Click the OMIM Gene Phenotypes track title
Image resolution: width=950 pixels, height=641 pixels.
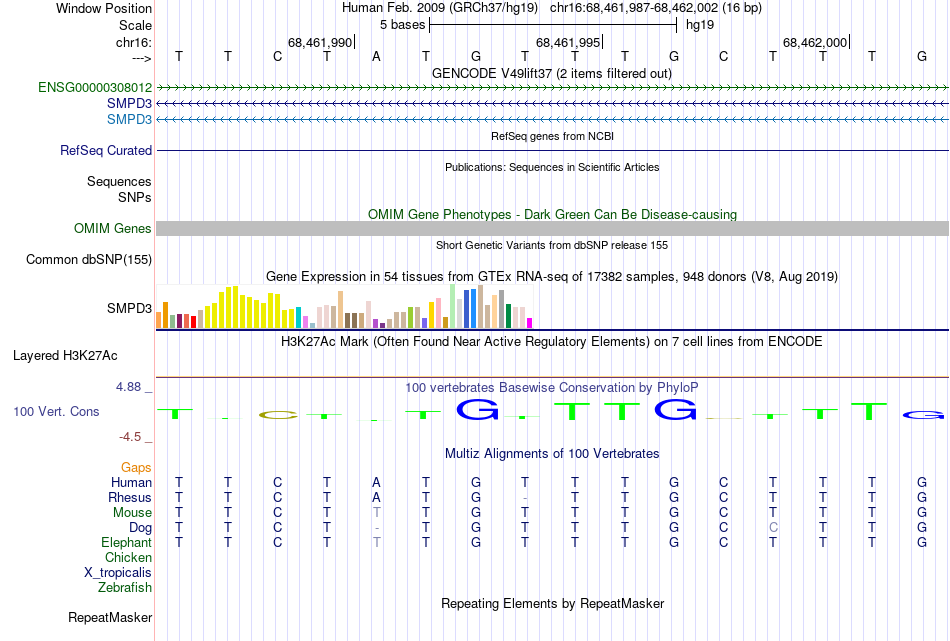(x=553, y=214)
